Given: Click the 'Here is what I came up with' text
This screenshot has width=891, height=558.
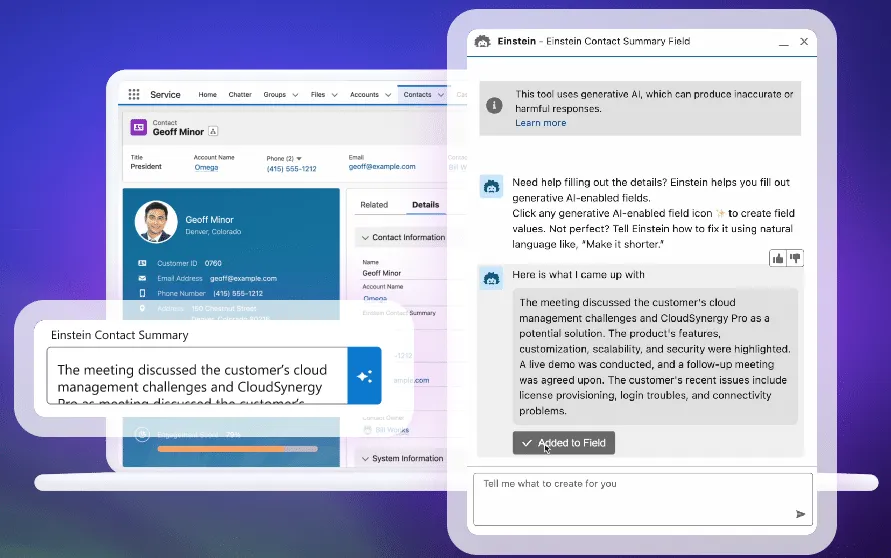Looking at the screenshot, I should (x=578, y=274).
